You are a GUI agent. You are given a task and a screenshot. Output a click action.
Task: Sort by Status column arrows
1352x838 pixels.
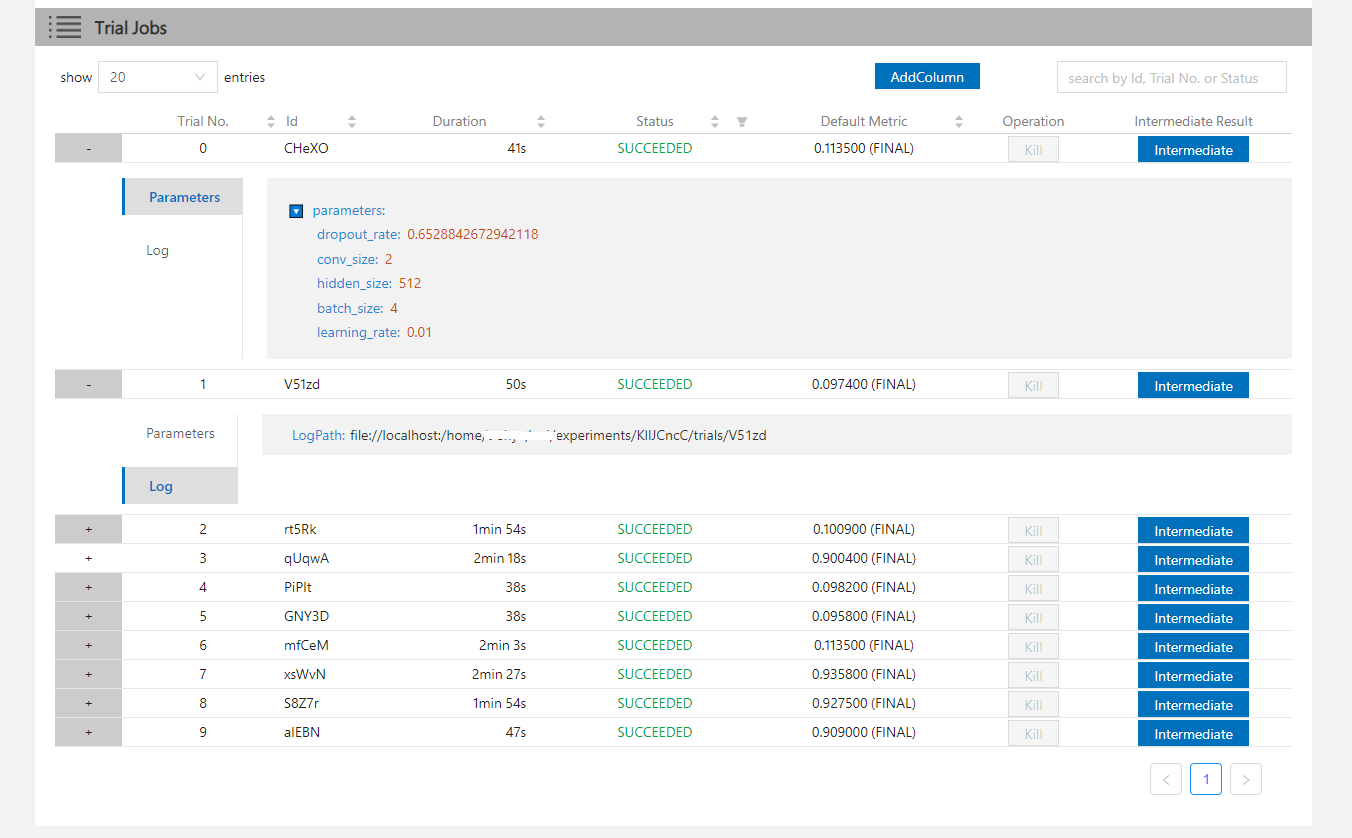pyautogui.click(x=715, y=122)
